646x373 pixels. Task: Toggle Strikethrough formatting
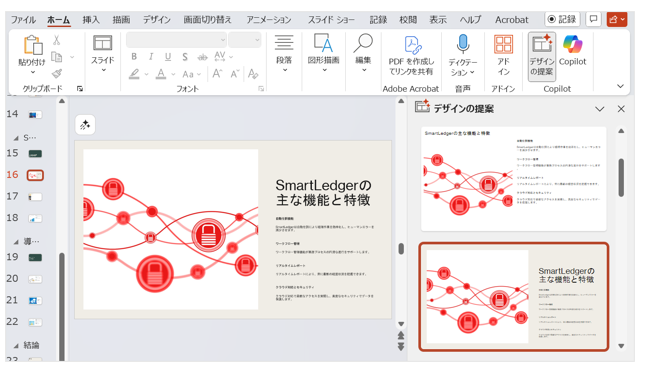[202, 57]
